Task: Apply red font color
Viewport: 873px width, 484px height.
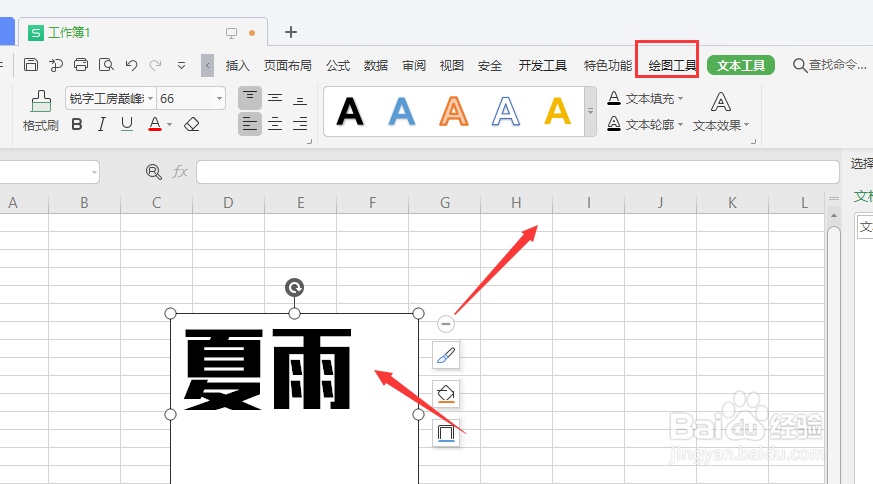Action: pyautogui.click(x=155, y=124)
